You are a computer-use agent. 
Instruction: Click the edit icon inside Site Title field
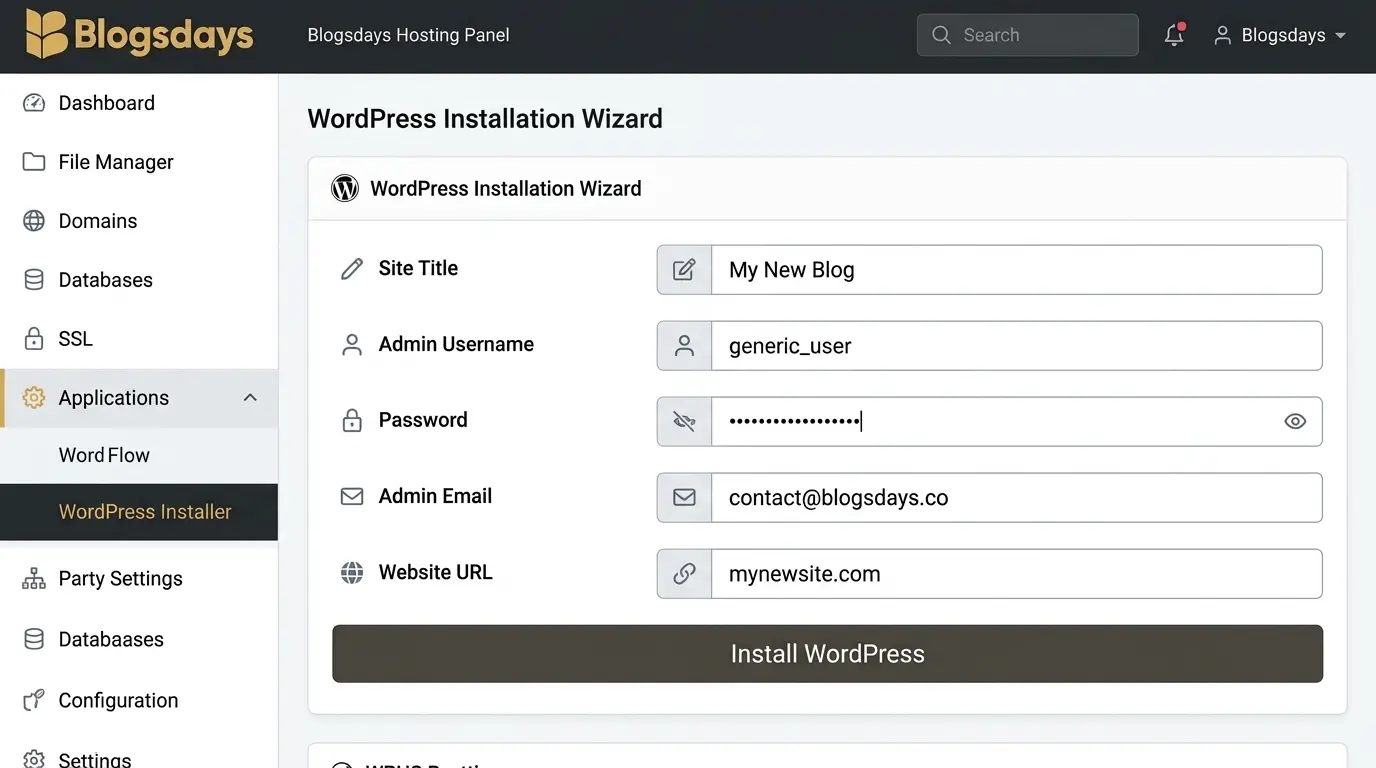(x=684, y=270)
